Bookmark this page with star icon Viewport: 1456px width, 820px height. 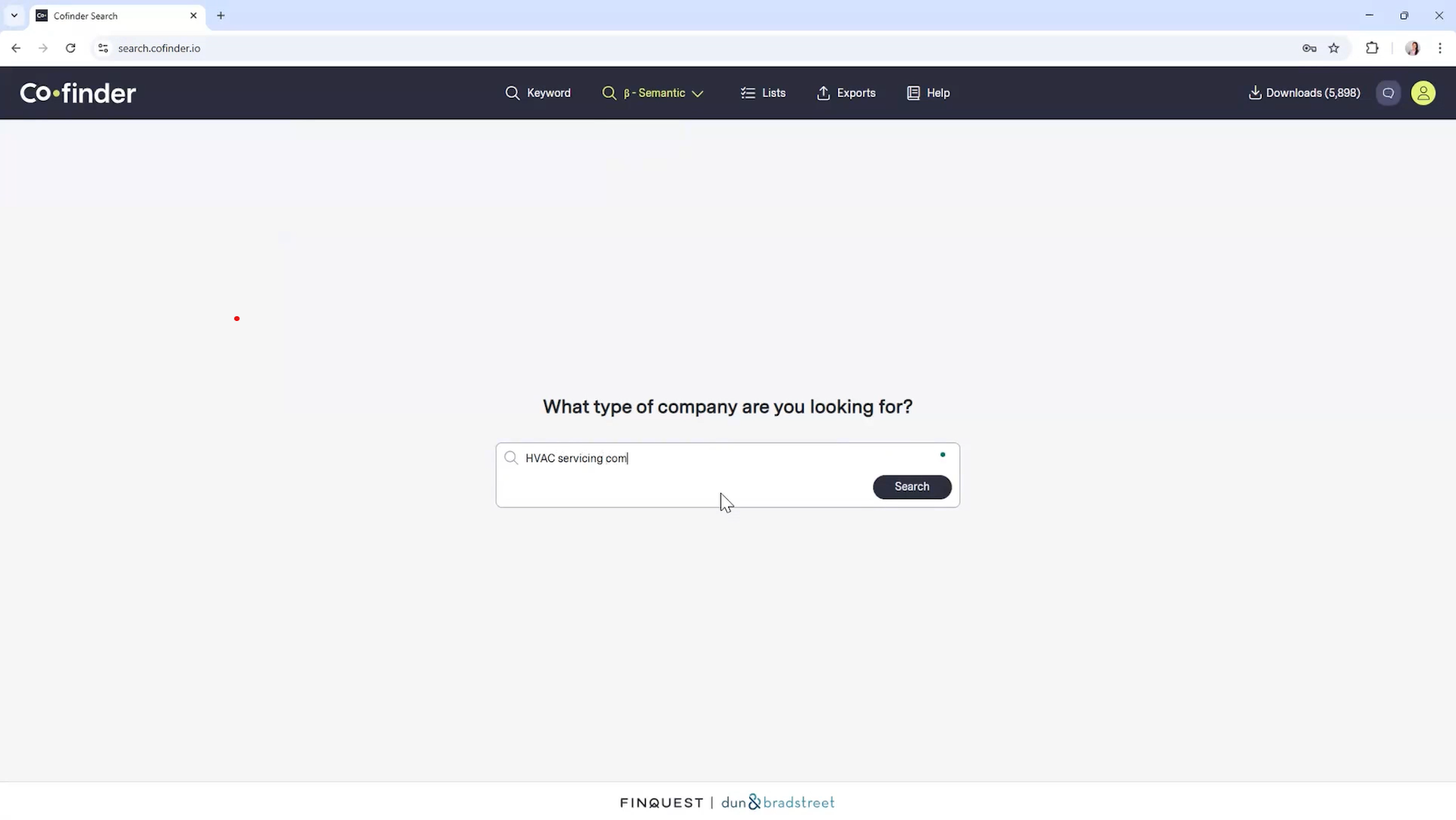1334,48
